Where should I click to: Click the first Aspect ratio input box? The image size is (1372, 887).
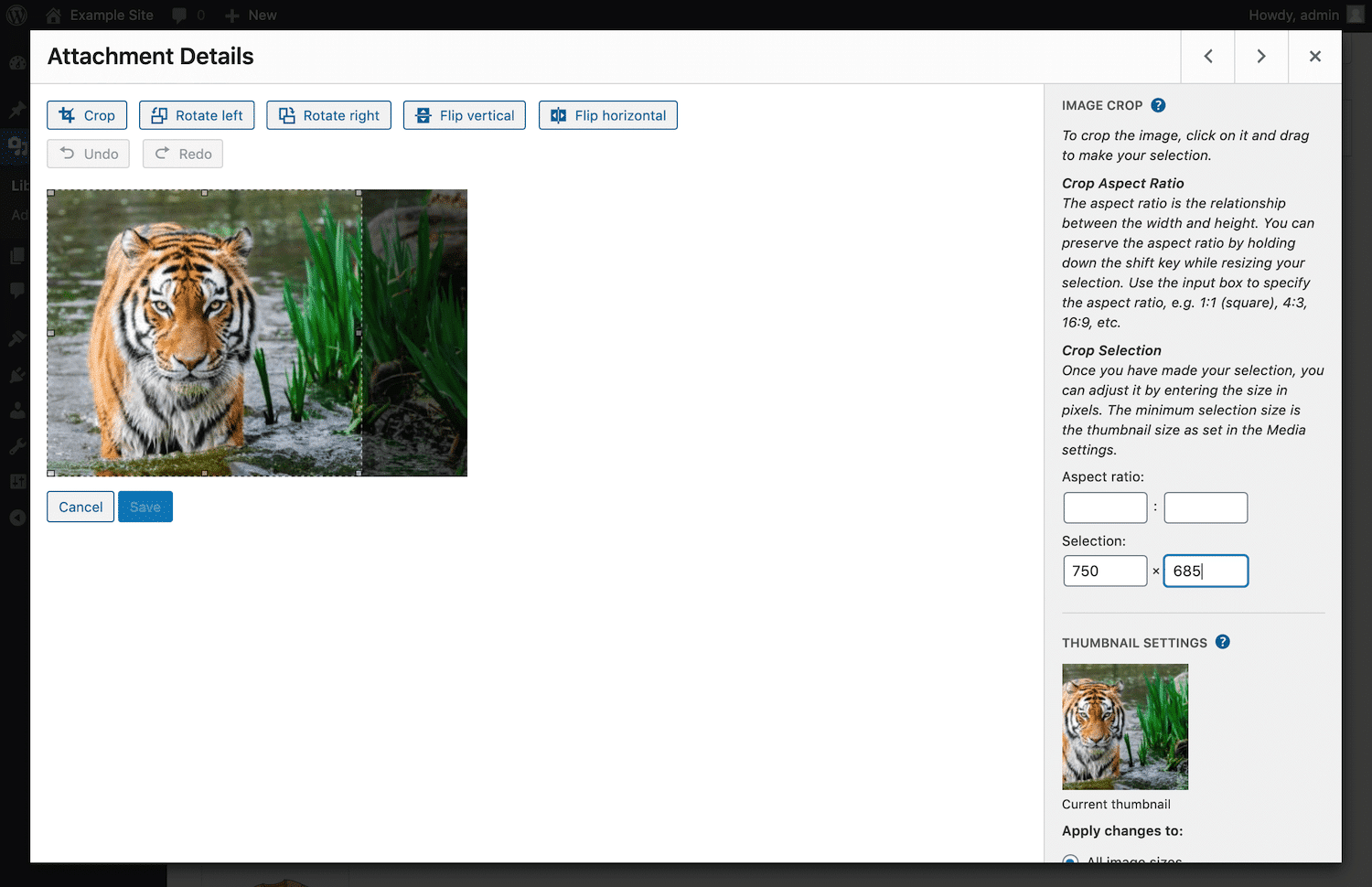coord(1105,508)
